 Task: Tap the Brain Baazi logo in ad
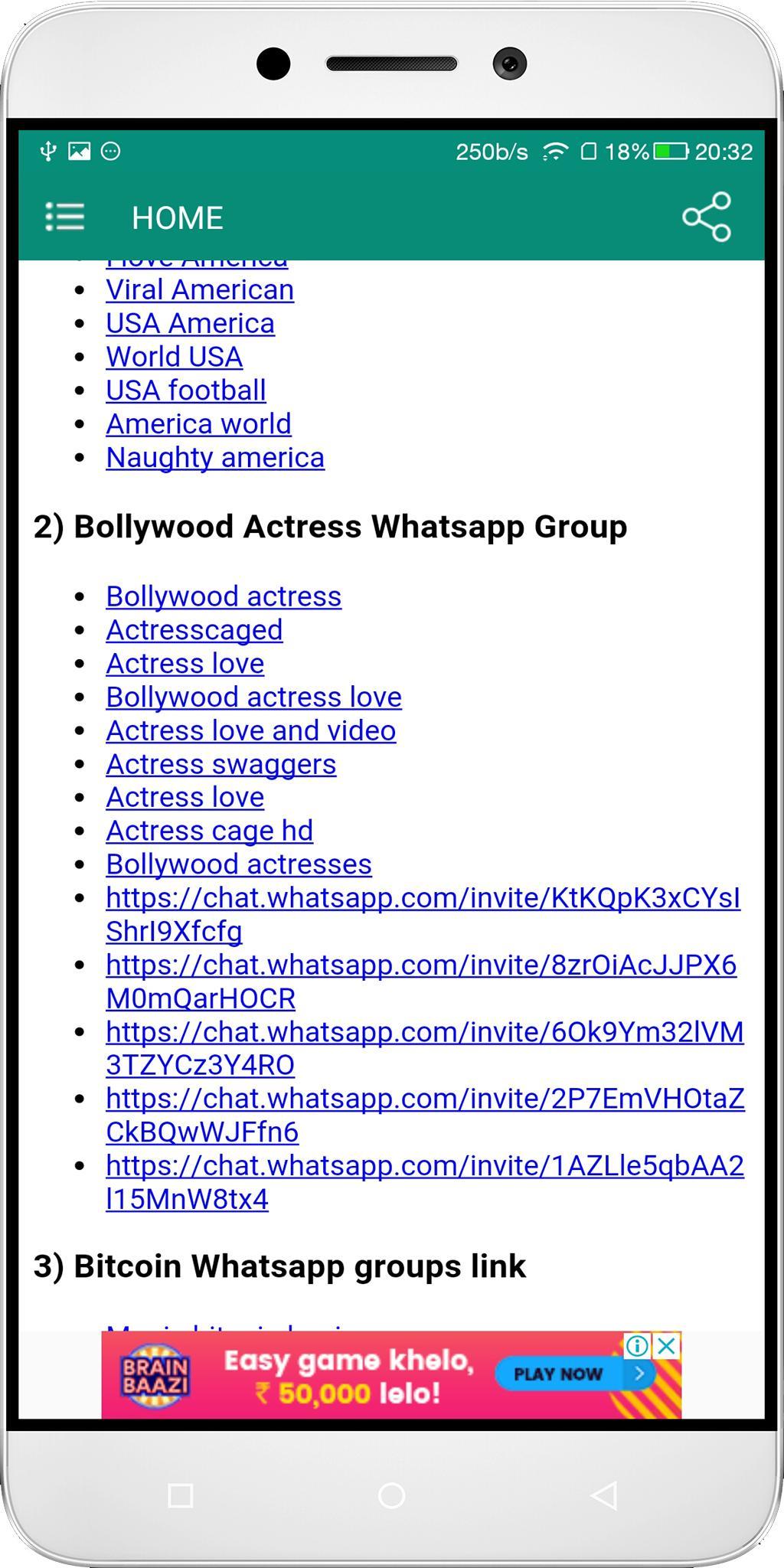pyautogui.click(x=155, y=1376)
